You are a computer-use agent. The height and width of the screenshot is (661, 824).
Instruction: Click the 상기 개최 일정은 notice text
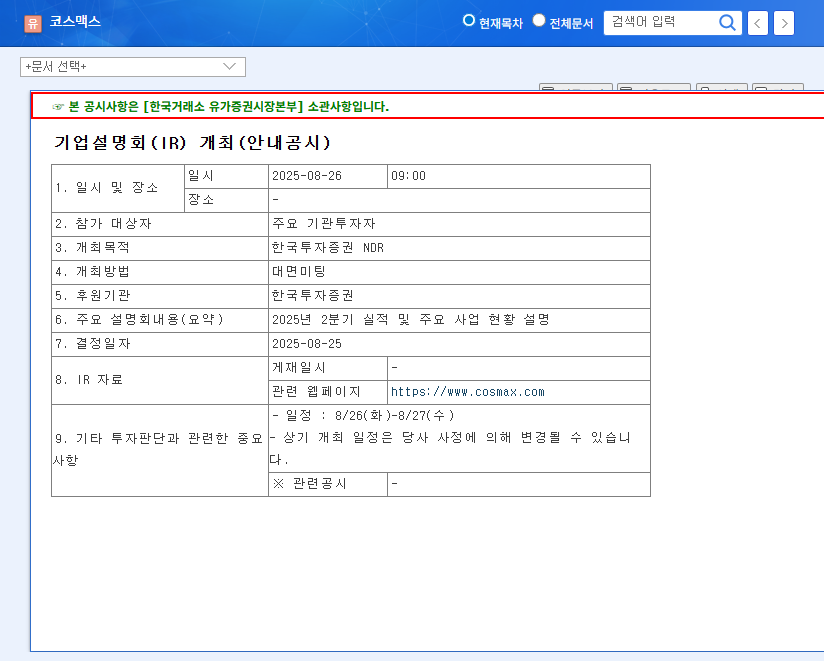pos(450,448)
